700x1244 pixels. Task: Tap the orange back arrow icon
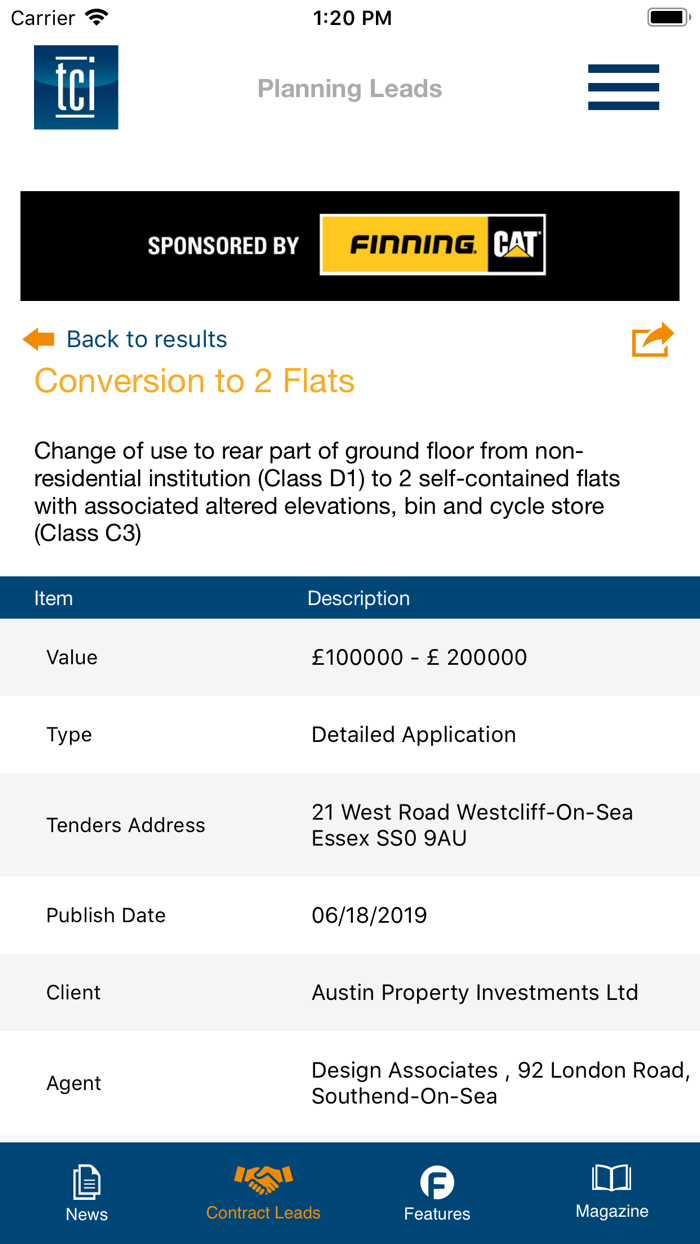(37, 339)
